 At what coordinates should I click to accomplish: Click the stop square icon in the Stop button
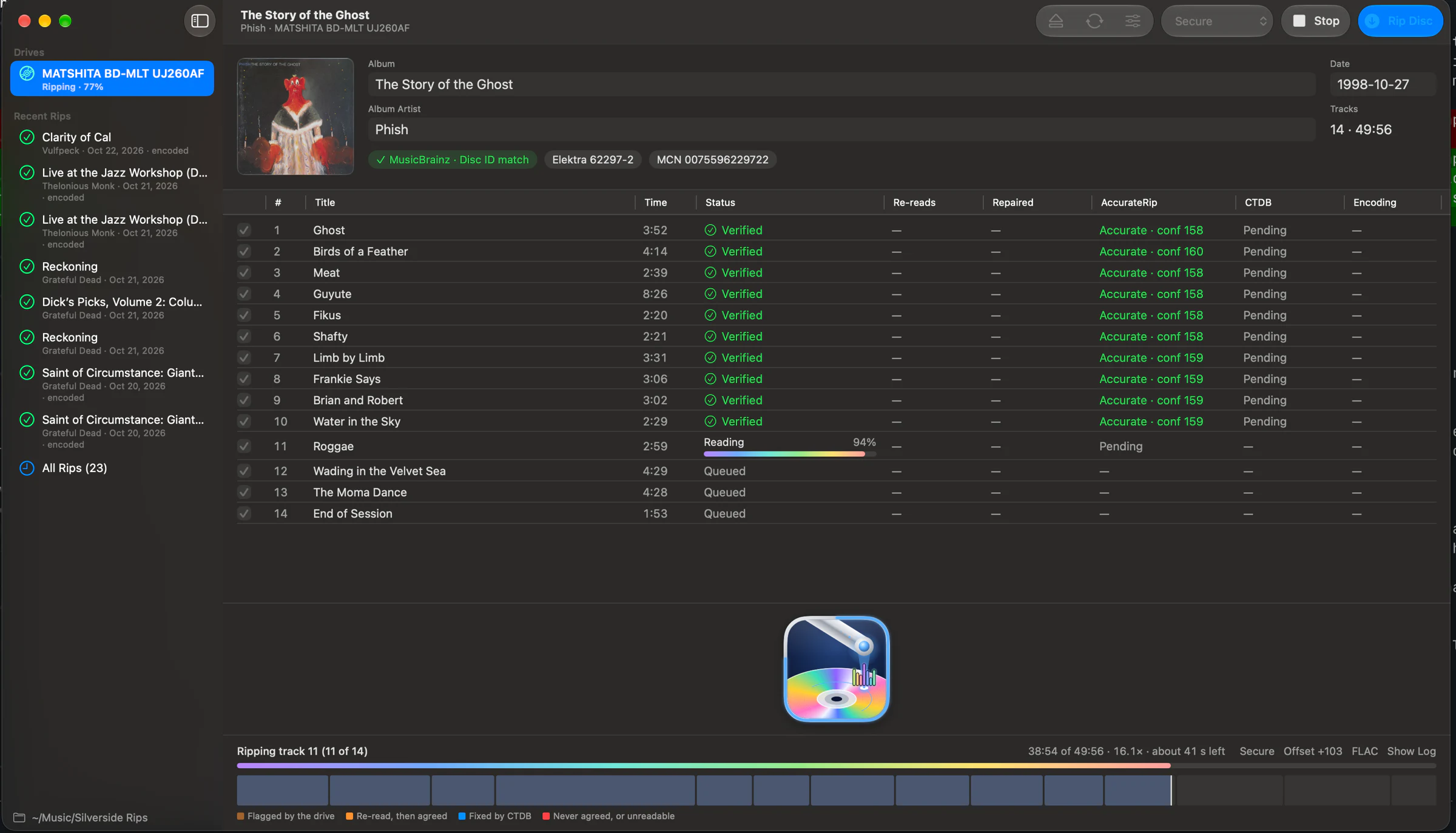pos(1299,21)
